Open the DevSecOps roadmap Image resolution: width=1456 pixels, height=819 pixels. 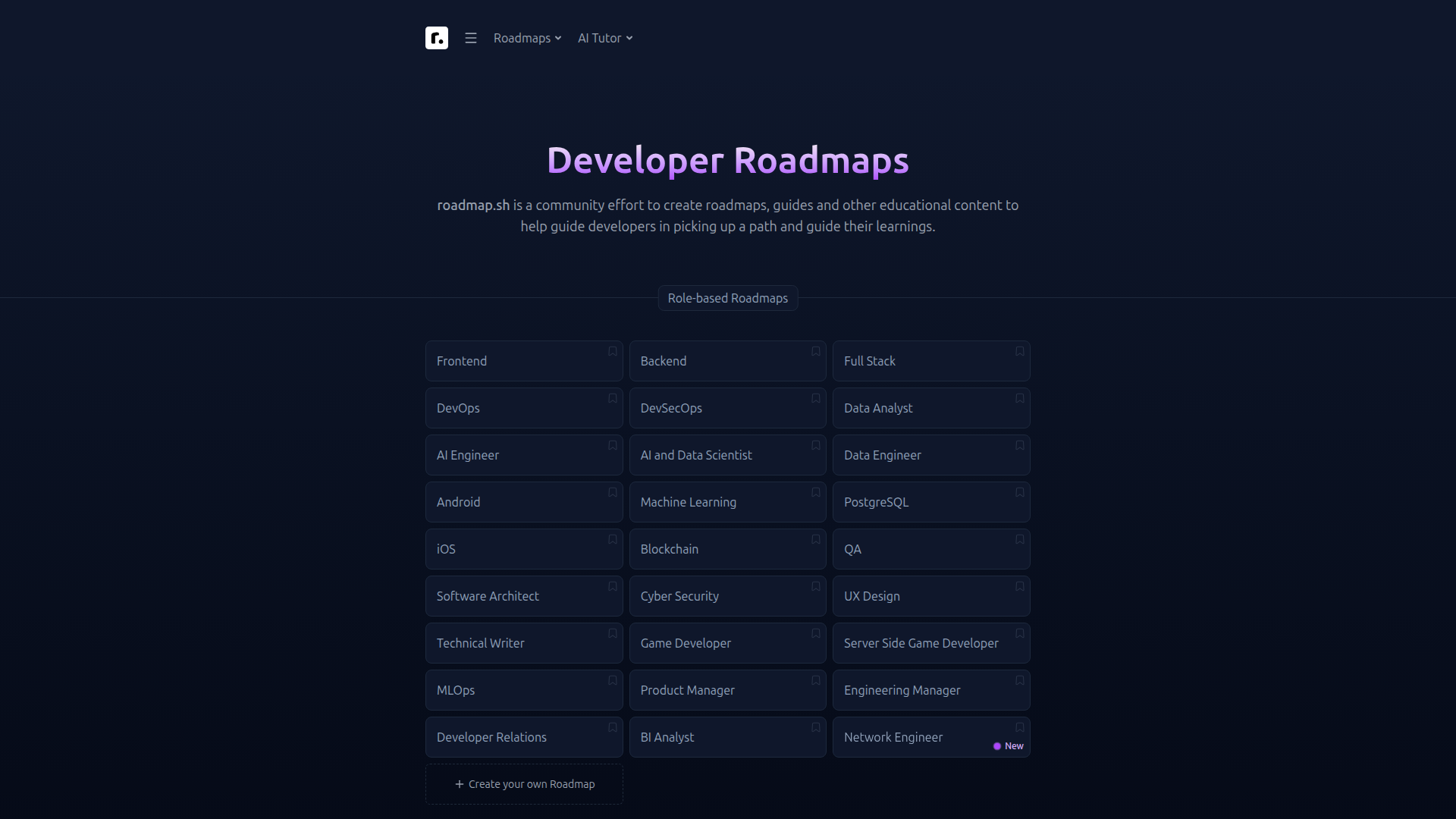point(728,408)
